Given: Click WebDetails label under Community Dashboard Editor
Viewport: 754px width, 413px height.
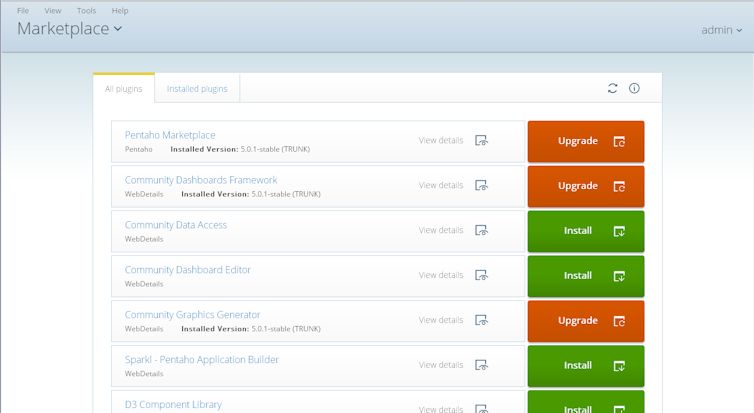Looking at the screenshot, I should click(144, 284).
